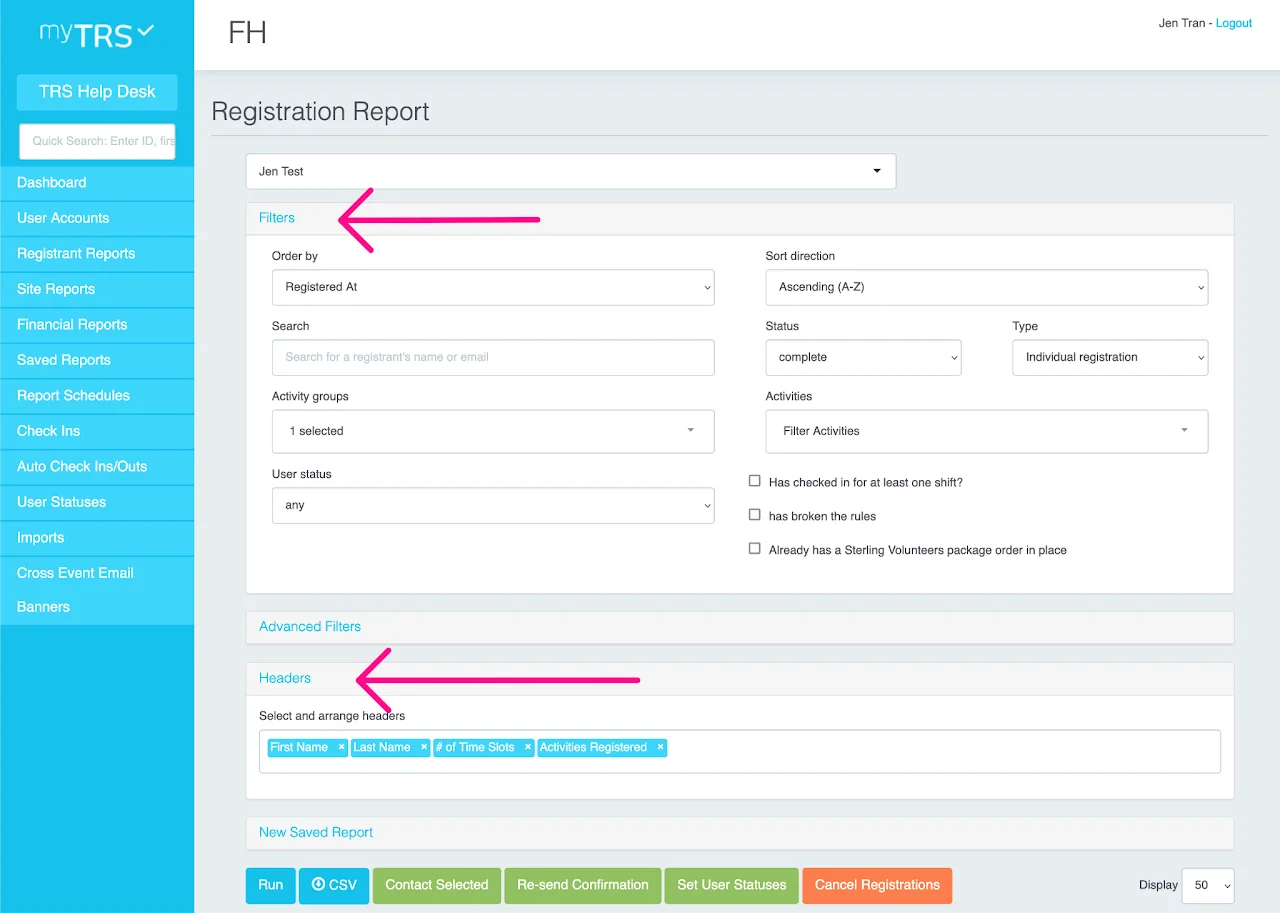
Task: Download the report as CSV
Action: 334,885
